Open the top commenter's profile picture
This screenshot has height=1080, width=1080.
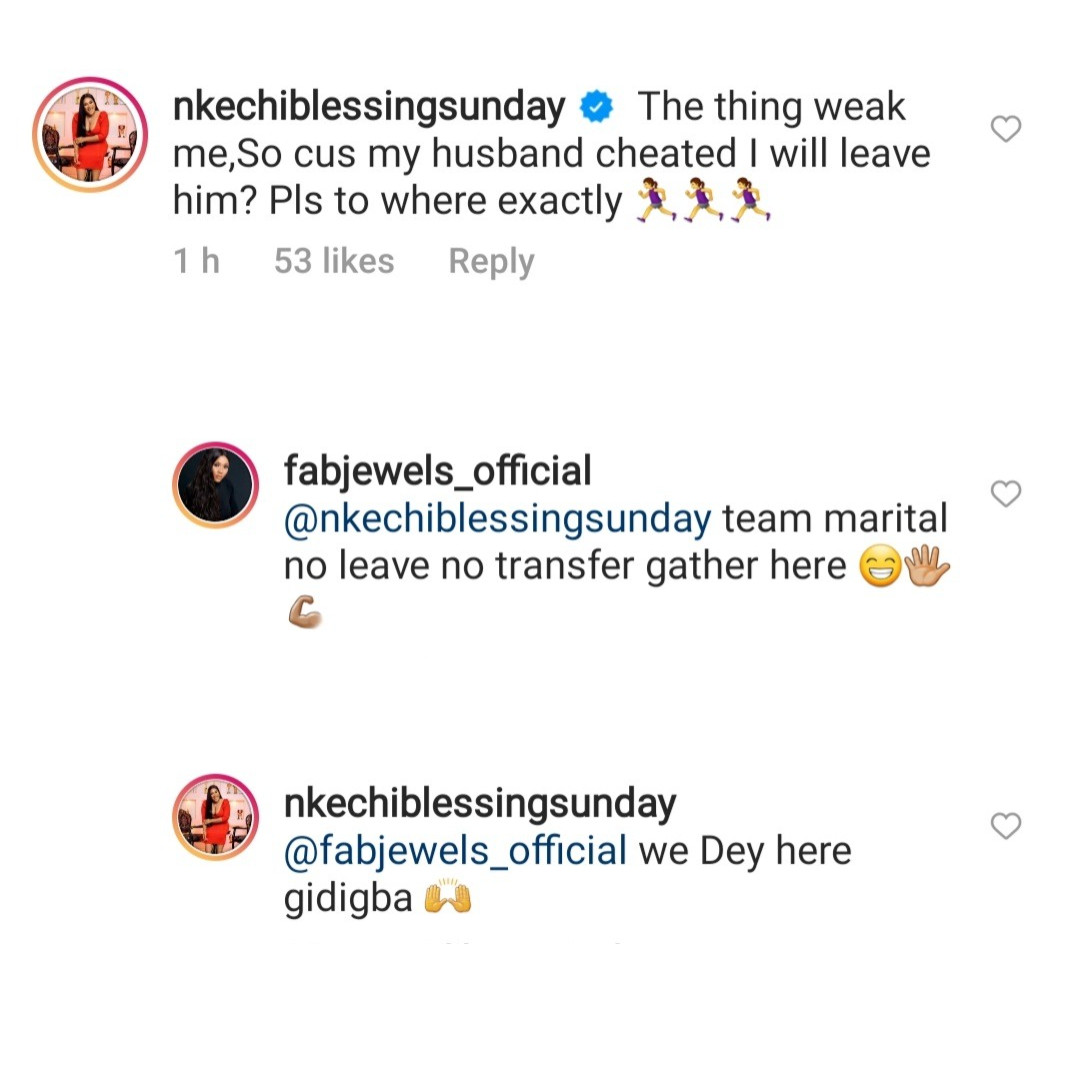90,134
